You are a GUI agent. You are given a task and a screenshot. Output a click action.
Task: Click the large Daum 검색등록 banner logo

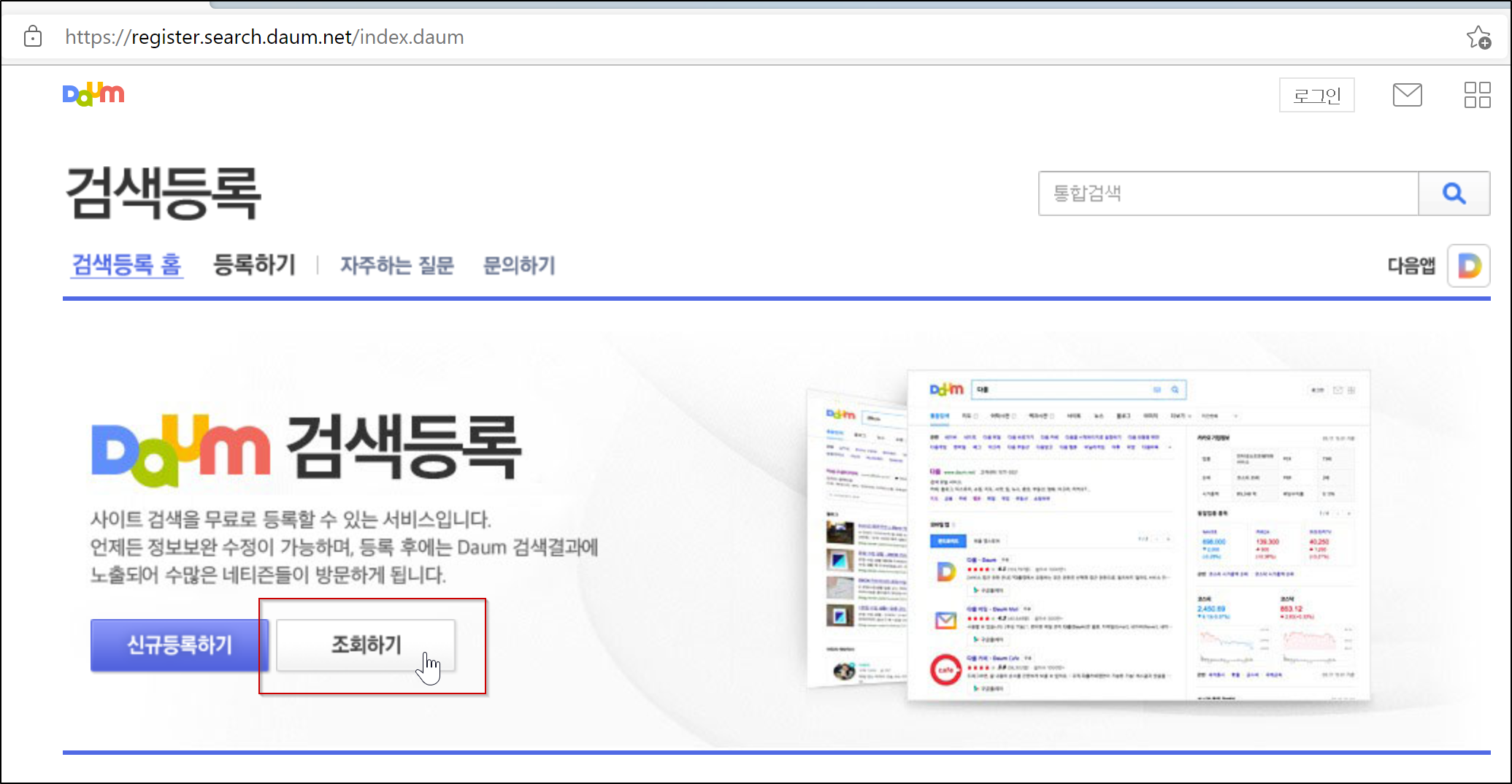(x=306, y=449)
